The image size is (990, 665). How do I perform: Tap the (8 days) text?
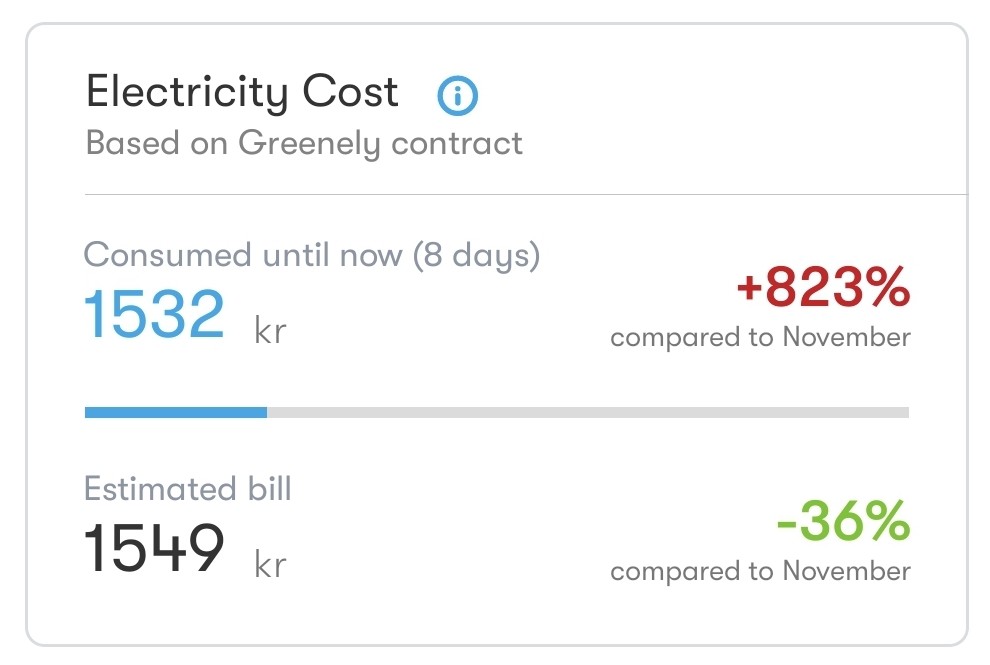[477, 255]
